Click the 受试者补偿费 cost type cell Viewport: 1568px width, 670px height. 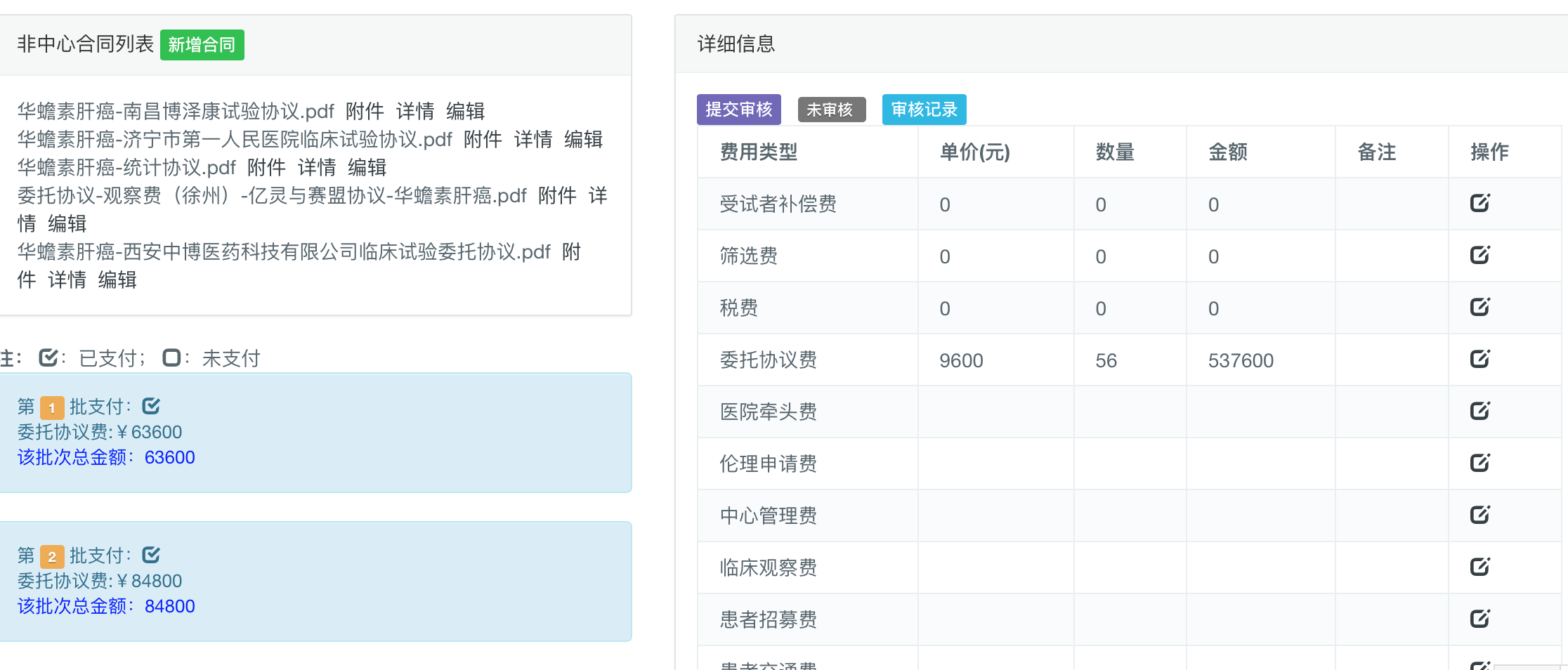click(x=808, y=204)
